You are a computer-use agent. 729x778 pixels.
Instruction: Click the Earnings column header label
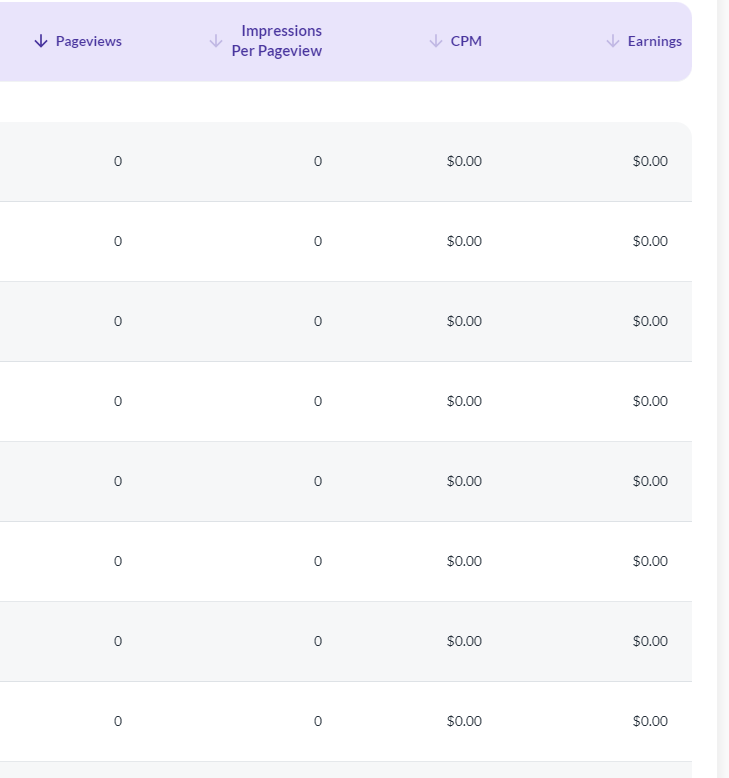coord(654,41)
